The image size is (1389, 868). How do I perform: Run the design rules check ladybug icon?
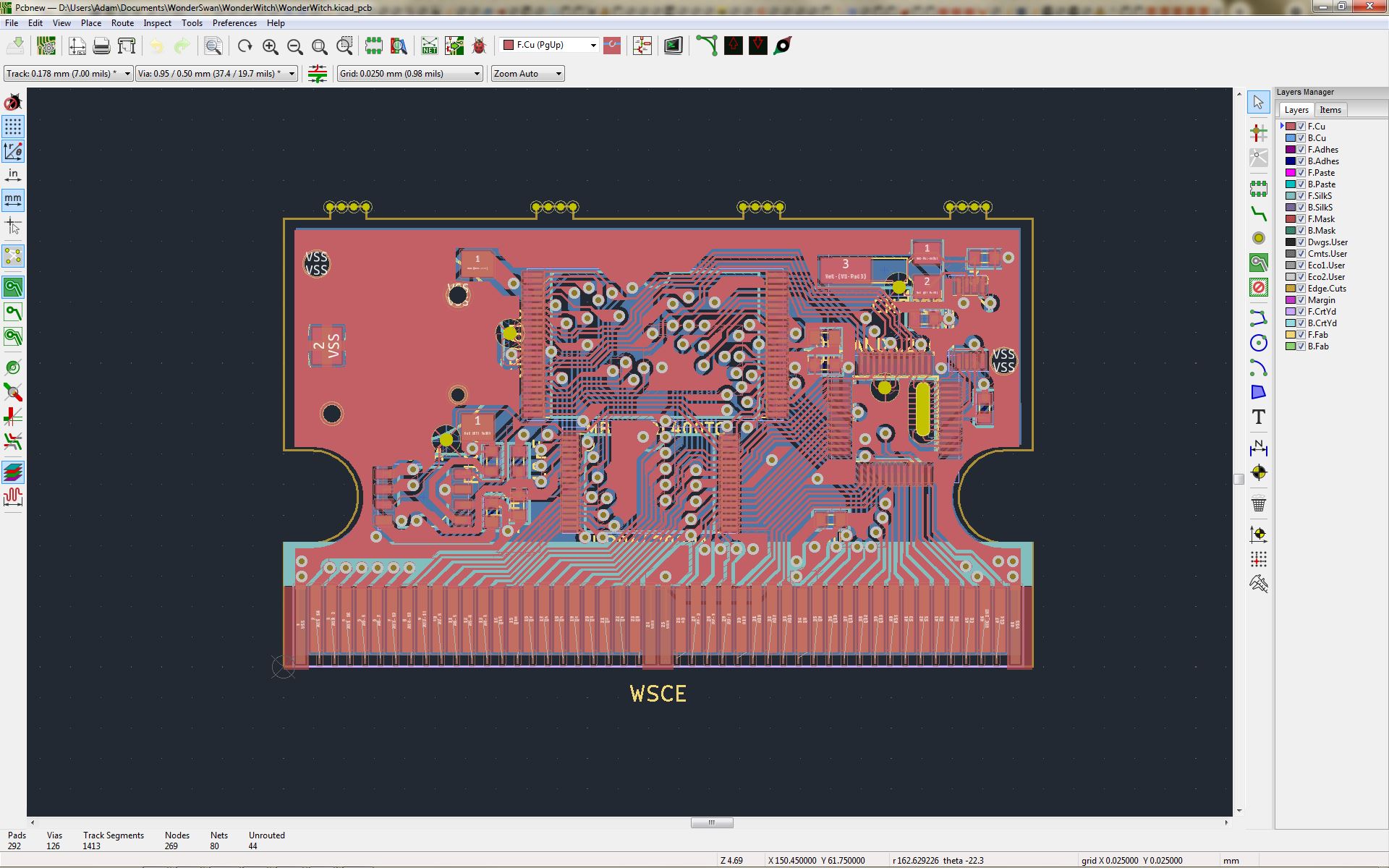pos(479,46)
